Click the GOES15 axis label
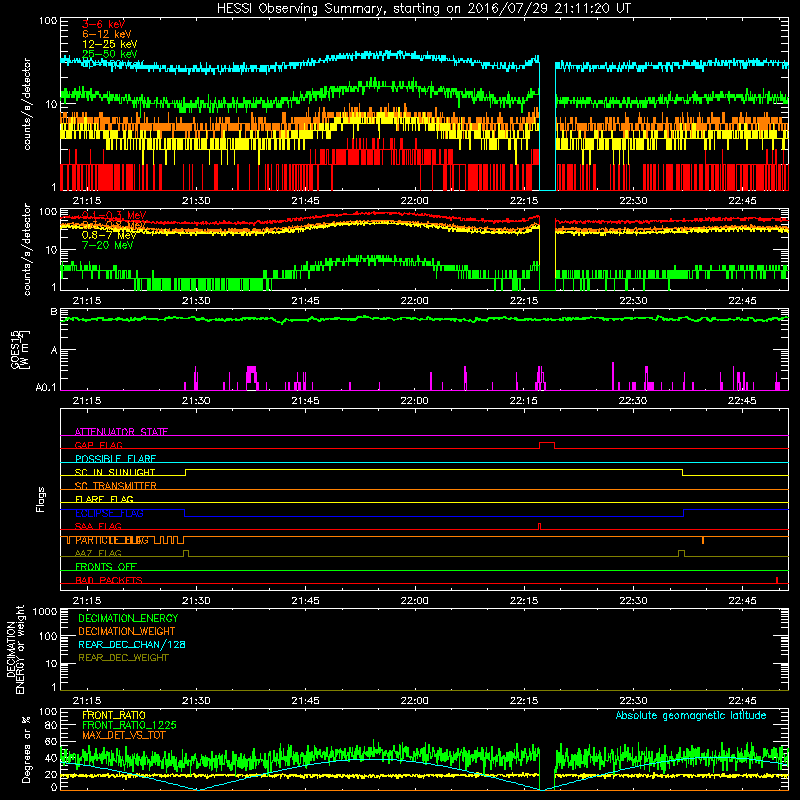 20,349
